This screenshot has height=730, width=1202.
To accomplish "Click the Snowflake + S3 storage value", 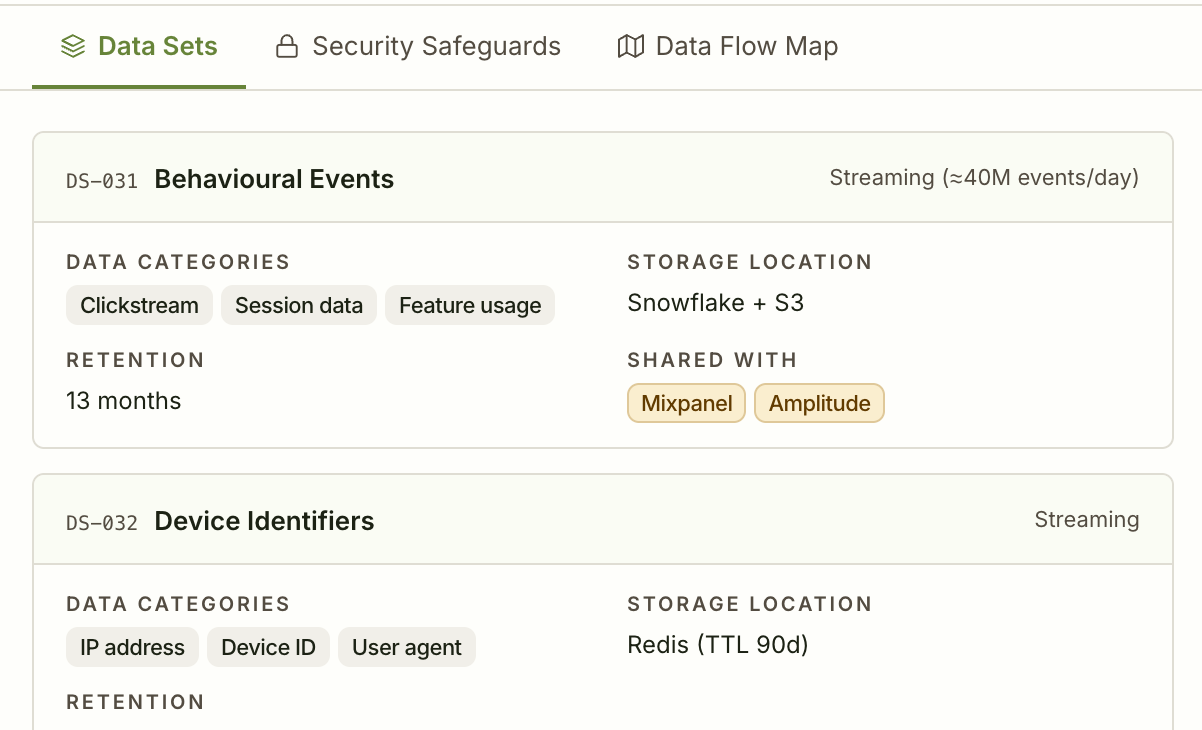I will click(x=716, y=303).
